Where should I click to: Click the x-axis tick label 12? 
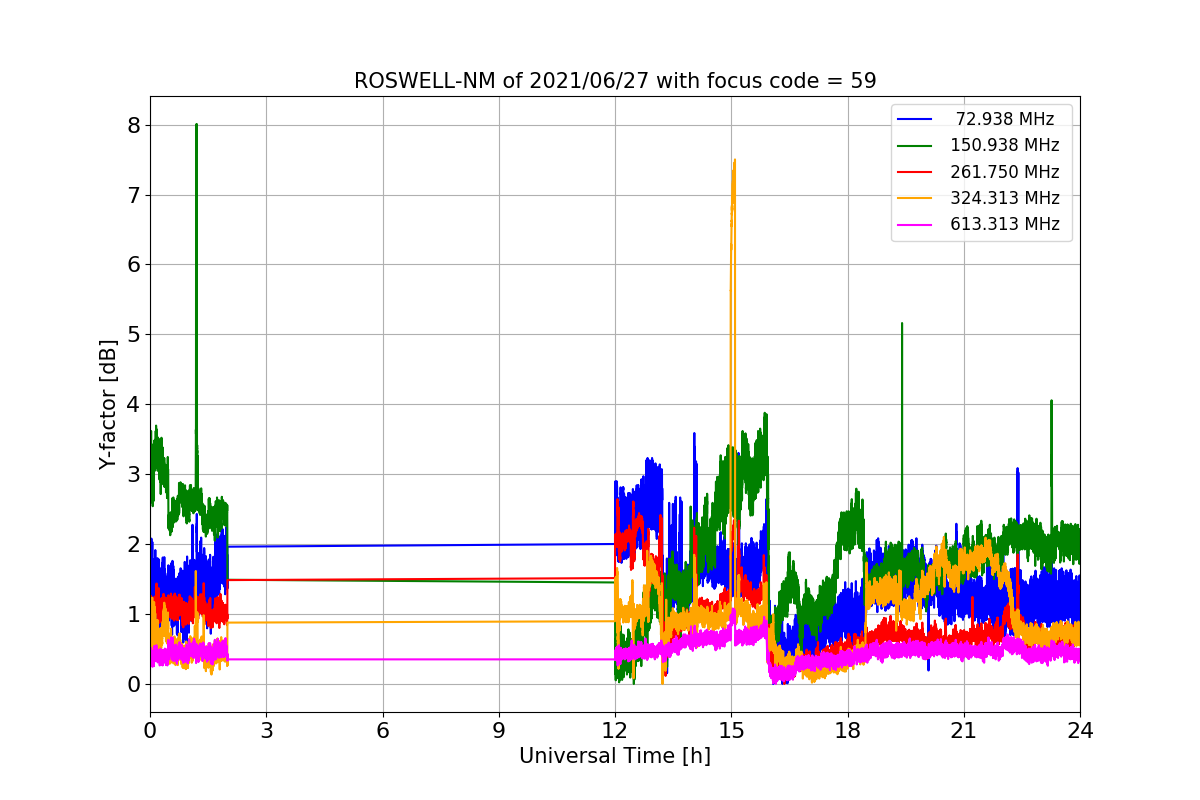pos(615,730)
